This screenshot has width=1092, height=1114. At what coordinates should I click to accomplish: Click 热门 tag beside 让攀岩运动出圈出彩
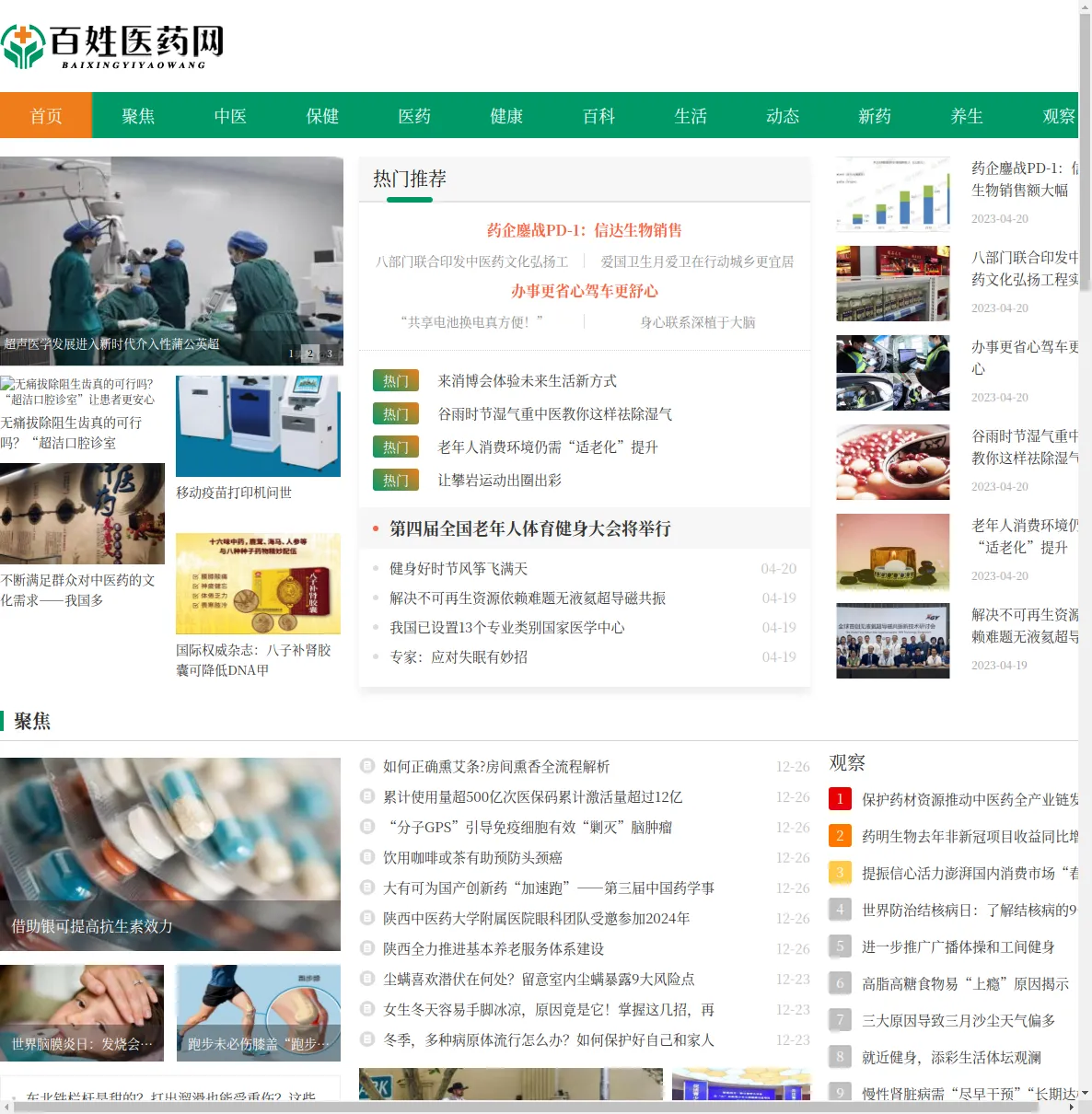click(x=396, y=480)
